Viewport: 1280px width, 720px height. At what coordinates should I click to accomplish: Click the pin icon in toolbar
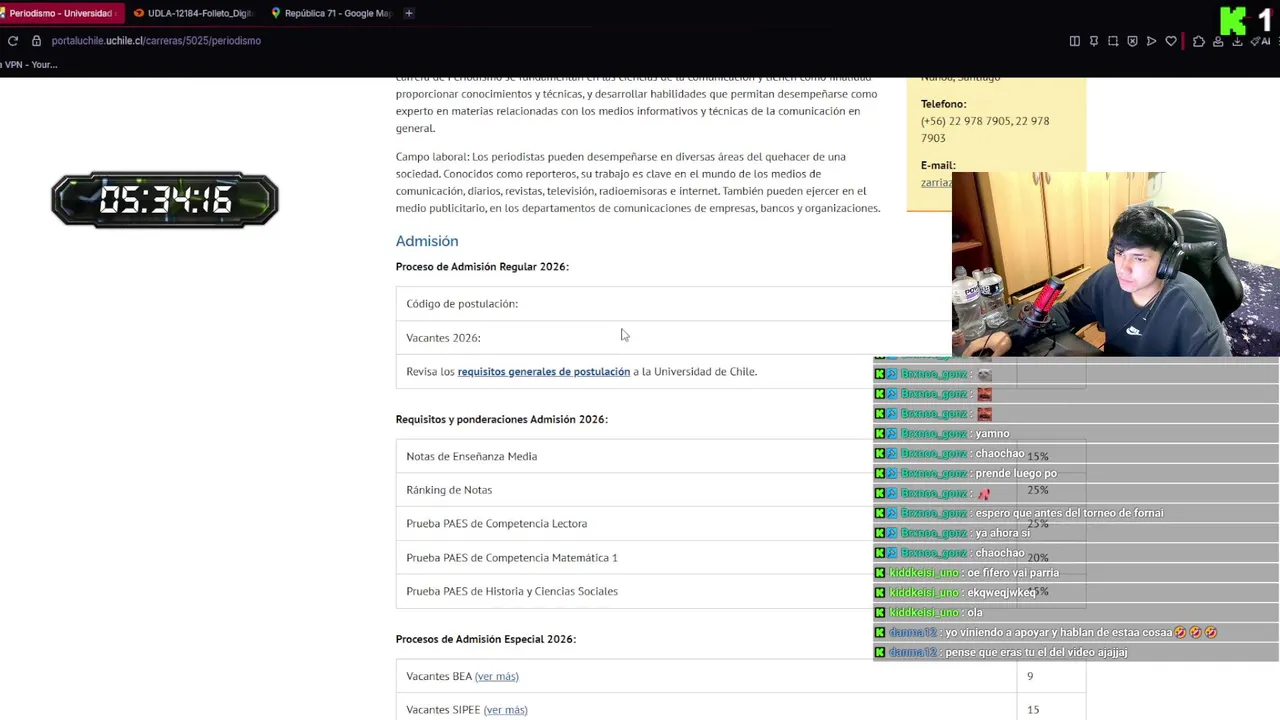pos(1094,41)
